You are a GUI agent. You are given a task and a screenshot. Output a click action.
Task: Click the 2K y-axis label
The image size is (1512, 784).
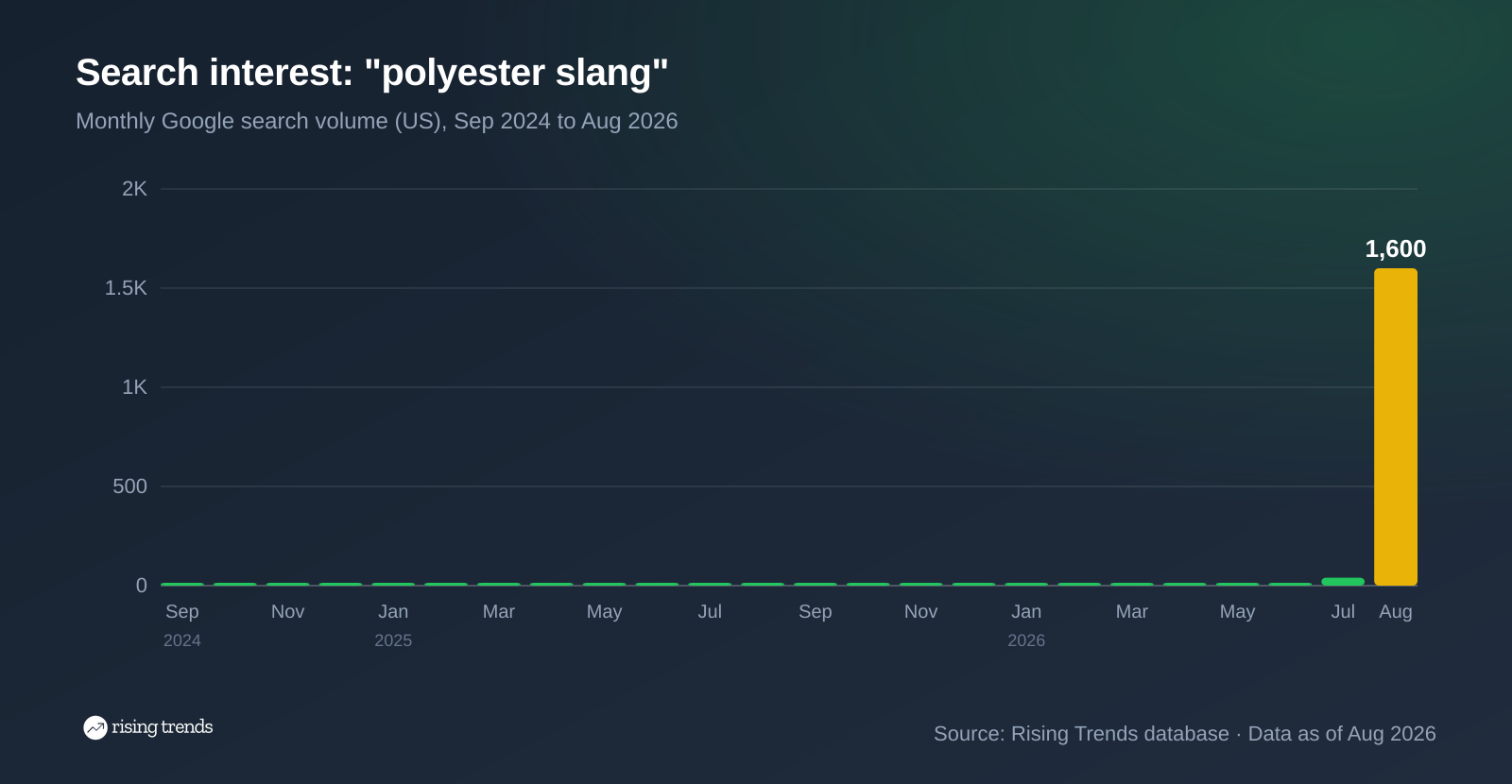(x=135, y=189)
